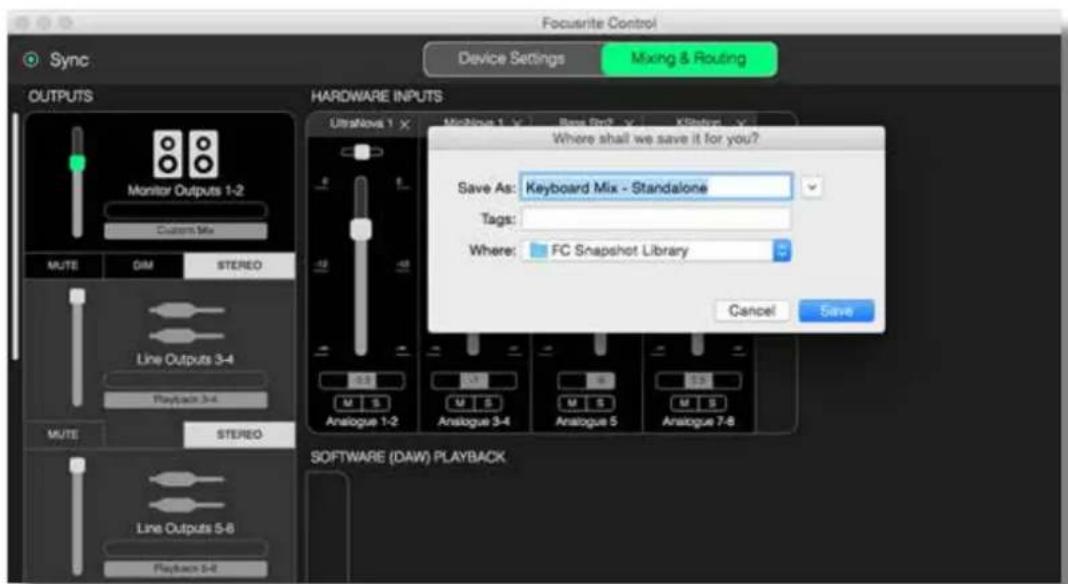The image size is (1068, 584).
Task: Click the blue Save button
Action: [836, 311]
